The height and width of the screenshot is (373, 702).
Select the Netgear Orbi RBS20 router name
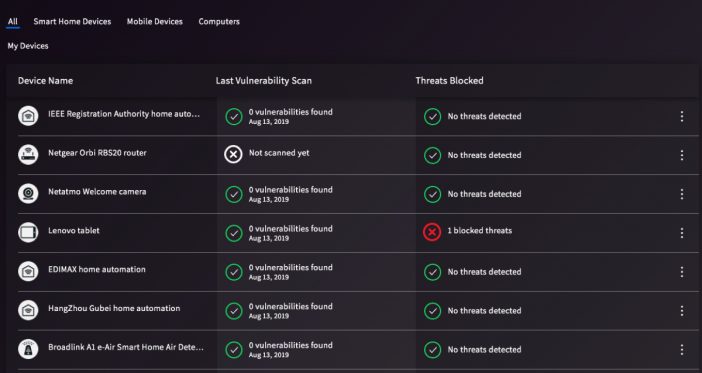97,153
